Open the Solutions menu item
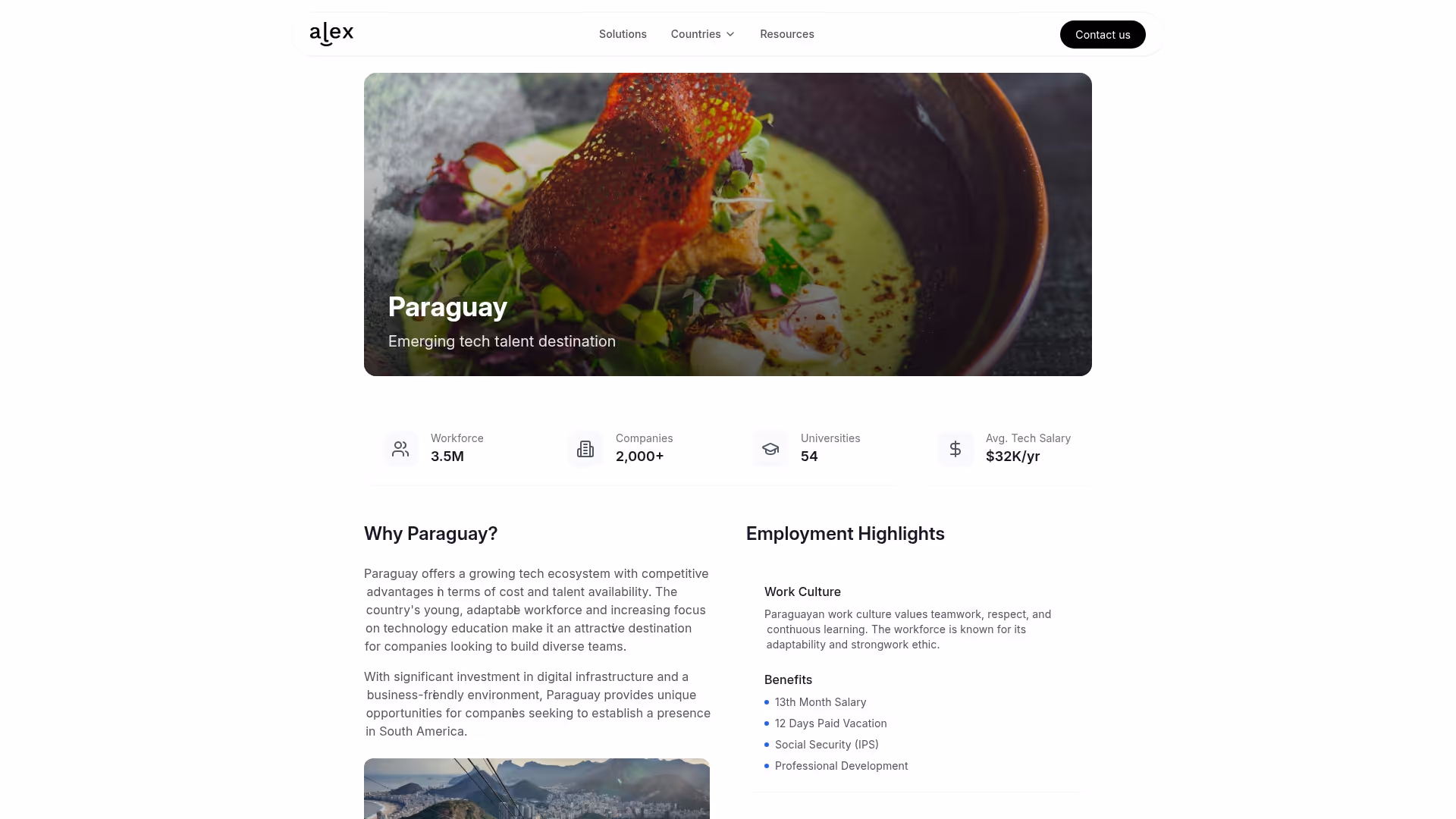The image size is (1456, 819). point(623,34)
